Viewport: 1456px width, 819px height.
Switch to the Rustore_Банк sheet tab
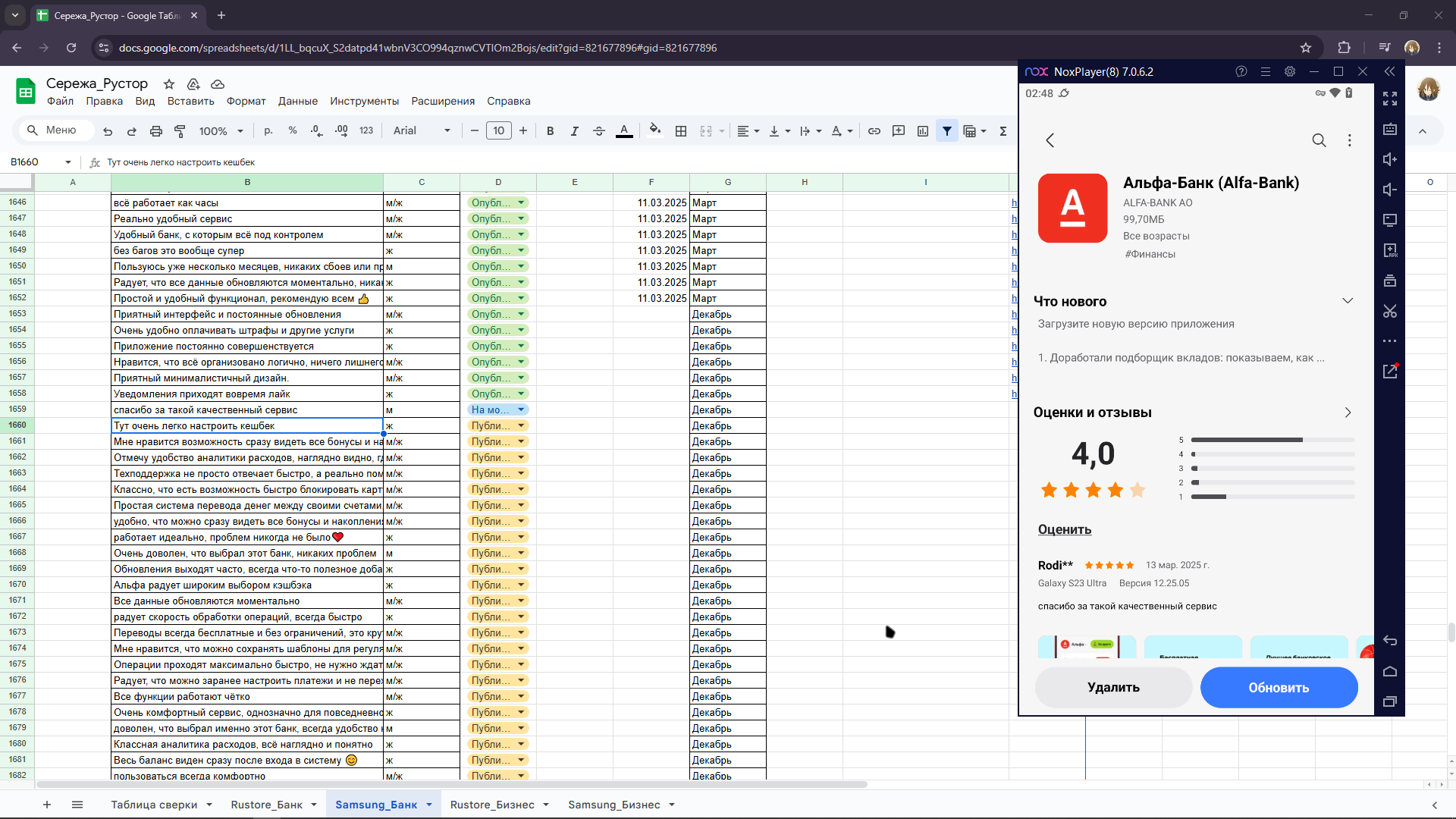coord(266,805)
